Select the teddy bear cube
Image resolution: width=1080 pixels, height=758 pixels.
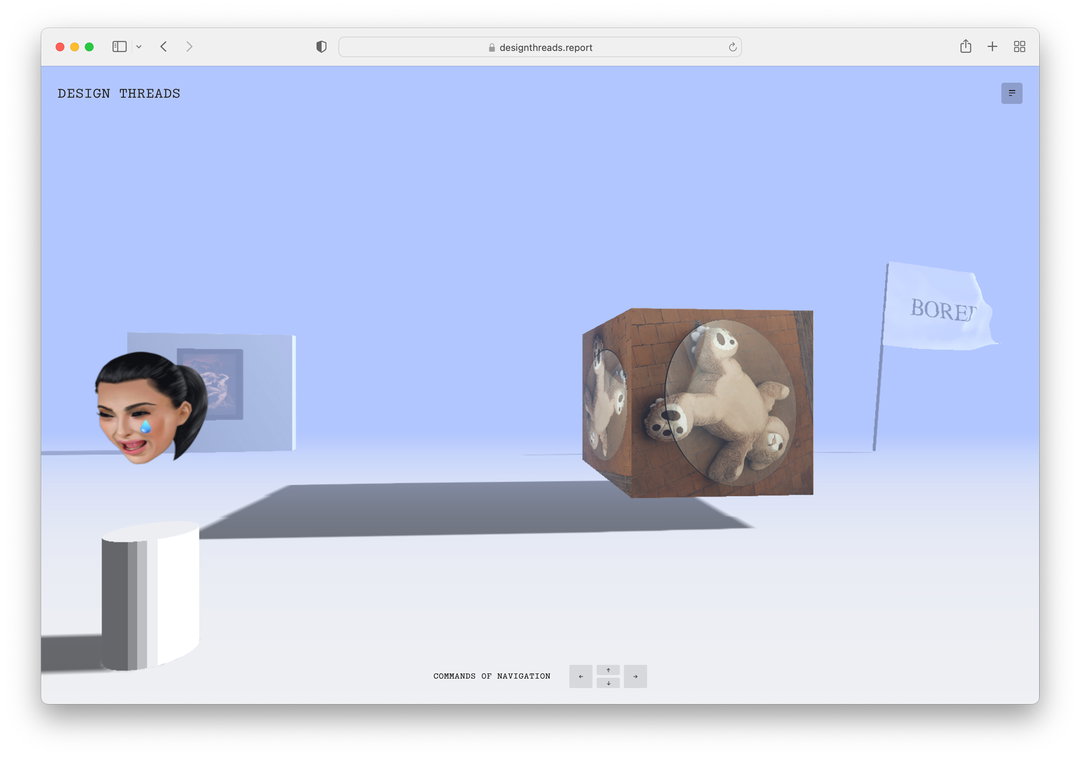[x=698, y=402]
